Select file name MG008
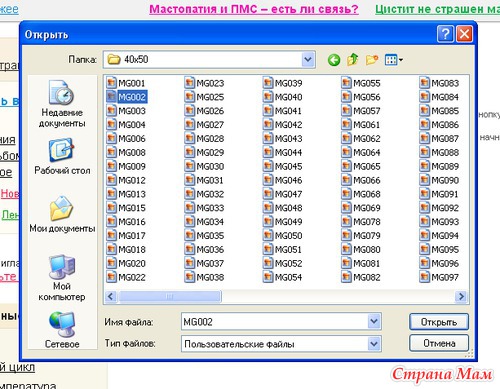500x389 pixels. 132,152
